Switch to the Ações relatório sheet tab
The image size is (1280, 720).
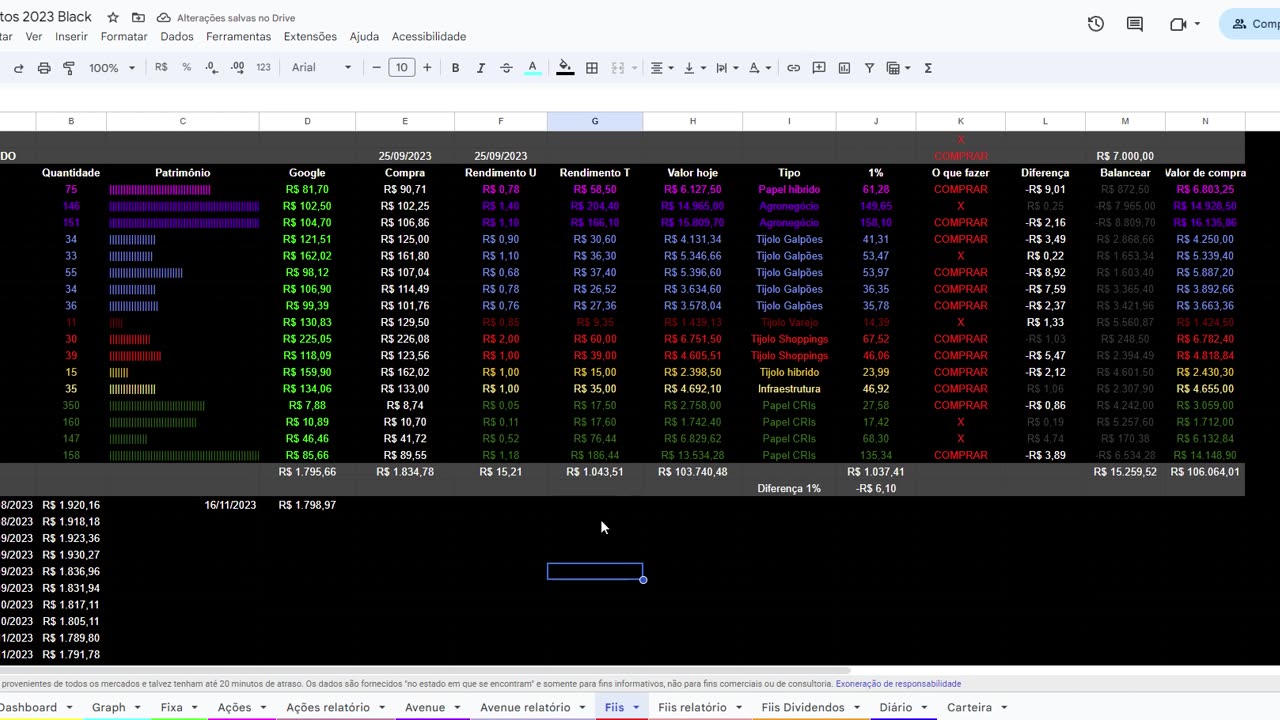[x=328, y=707]
